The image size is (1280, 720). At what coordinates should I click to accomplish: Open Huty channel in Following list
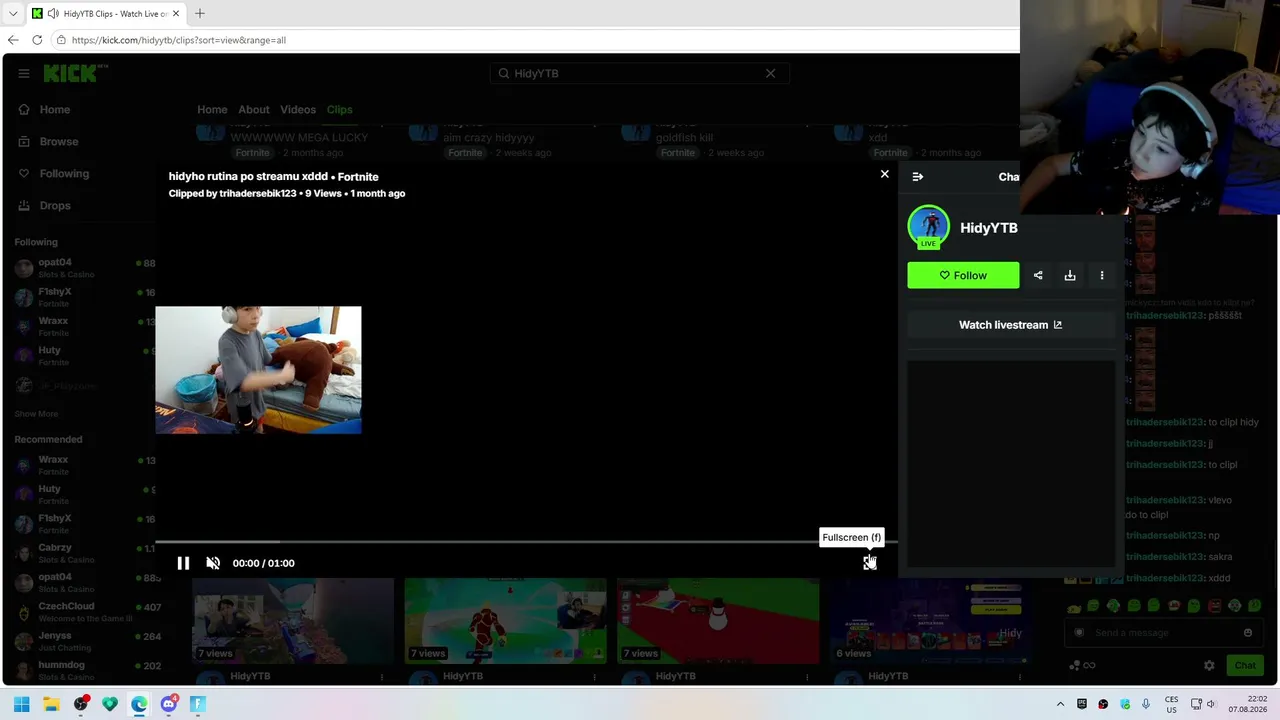pos(85,356)
